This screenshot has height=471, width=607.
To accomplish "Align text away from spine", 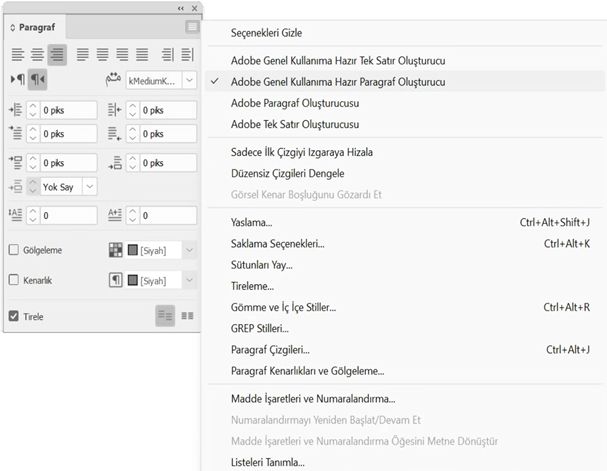I will 187,55.
